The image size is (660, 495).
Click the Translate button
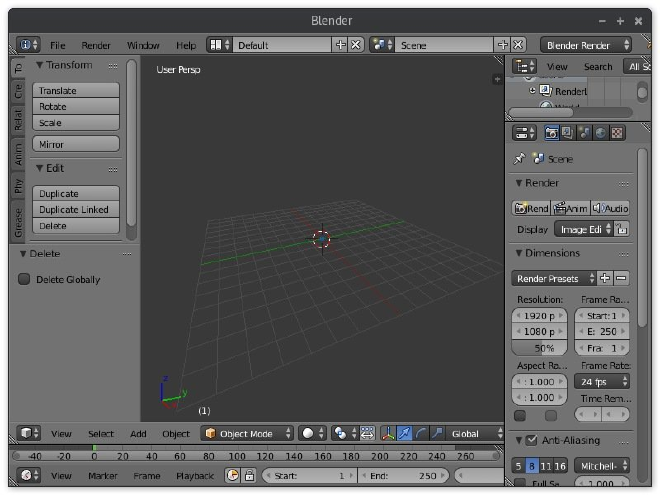(x=76, y=90)
